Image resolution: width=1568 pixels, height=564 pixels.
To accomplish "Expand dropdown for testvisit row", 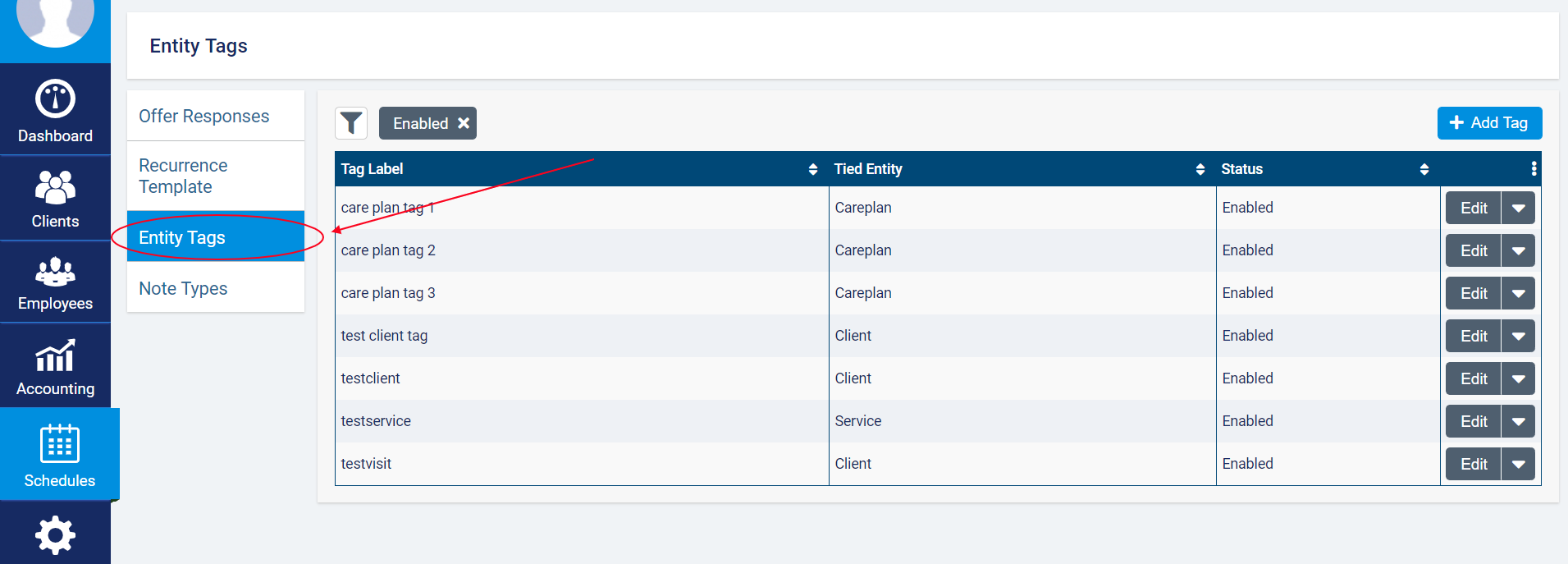I will tap(1518, 465).
